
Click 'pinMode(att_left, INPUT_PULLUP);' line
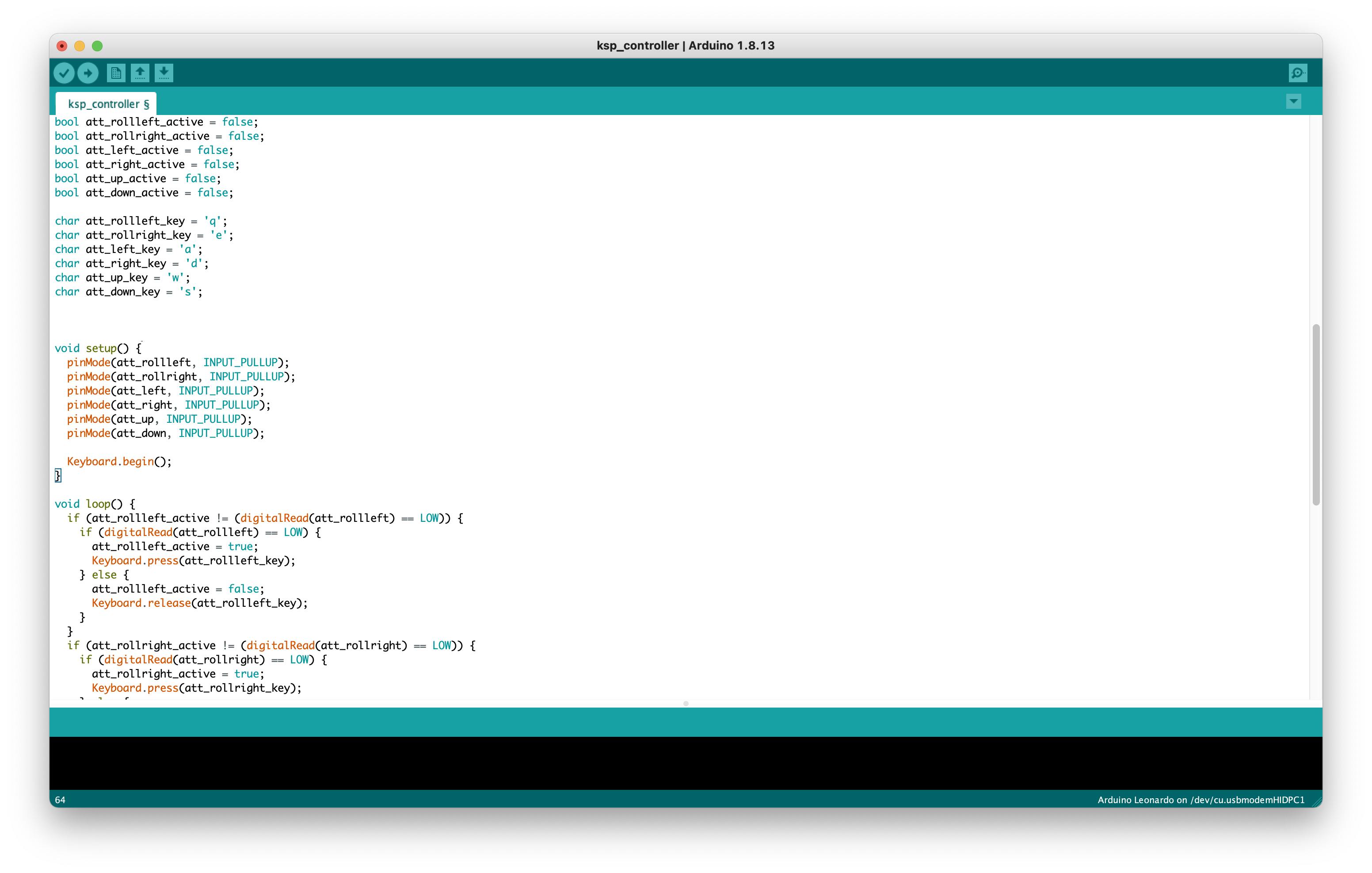[x=166, y=391]
